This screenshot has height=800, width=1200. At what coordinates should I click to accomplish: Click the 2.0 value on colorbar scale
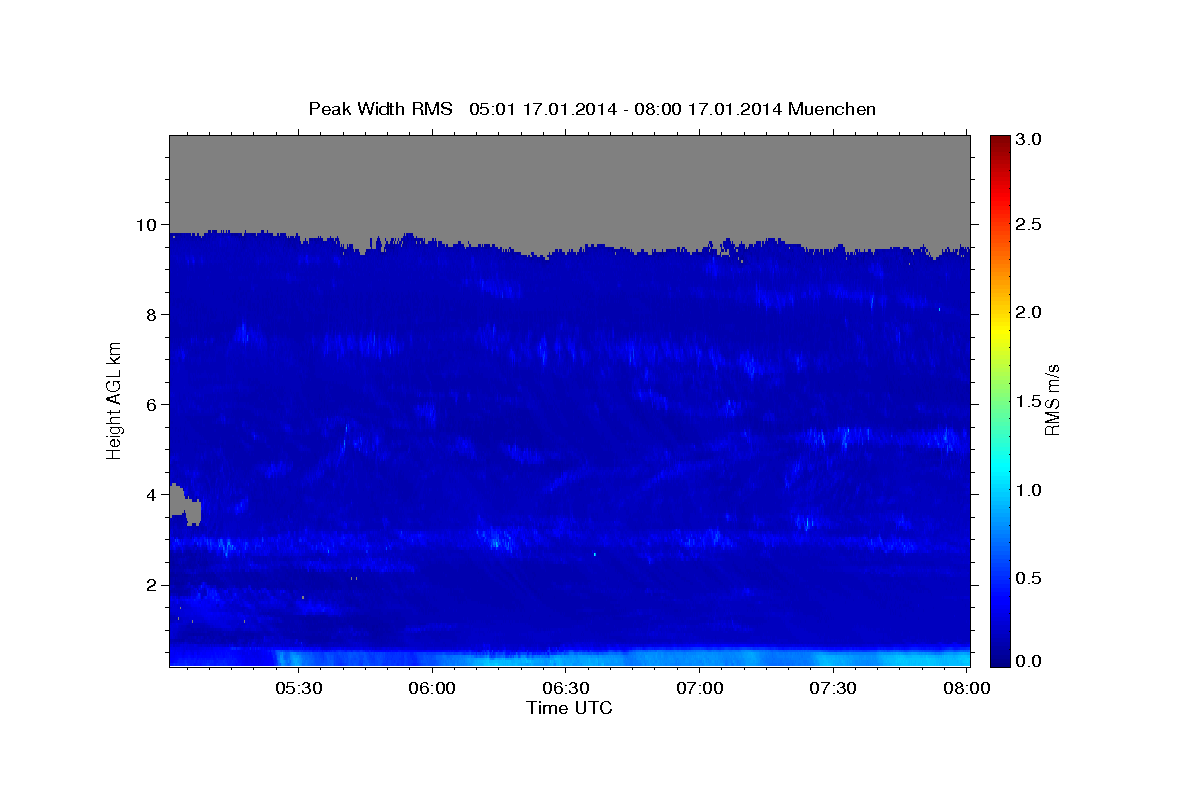point(1030,313)
